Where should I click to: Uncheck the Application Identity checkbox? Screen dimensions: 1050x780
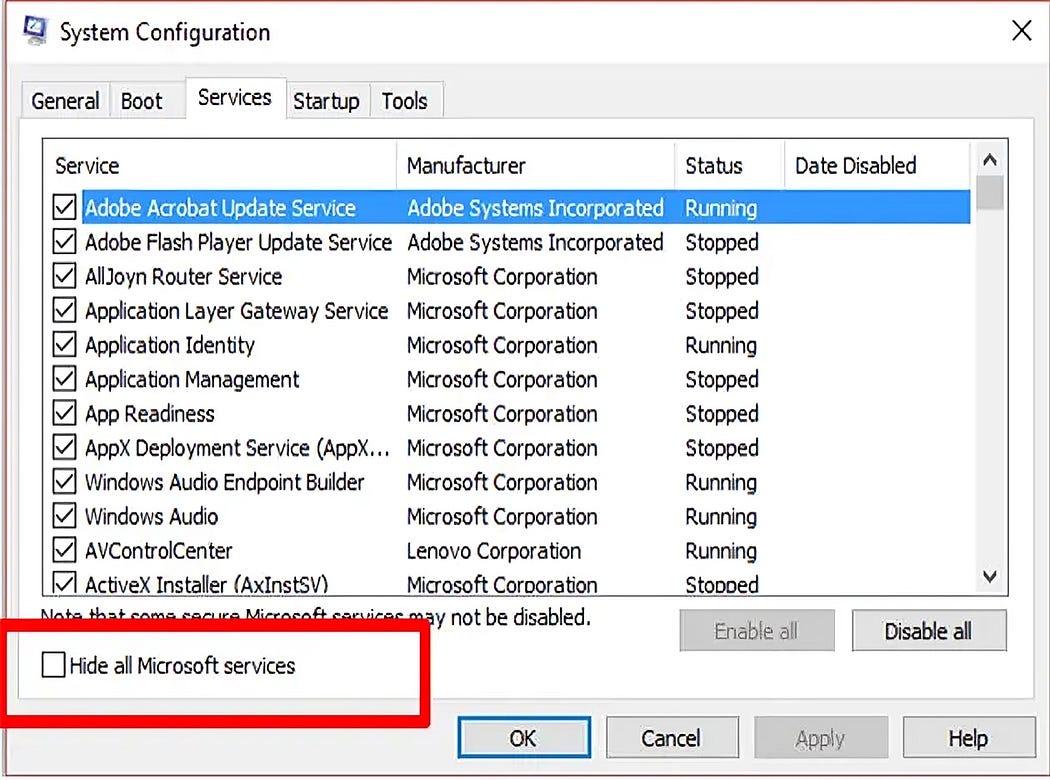(x=64, y=344)
